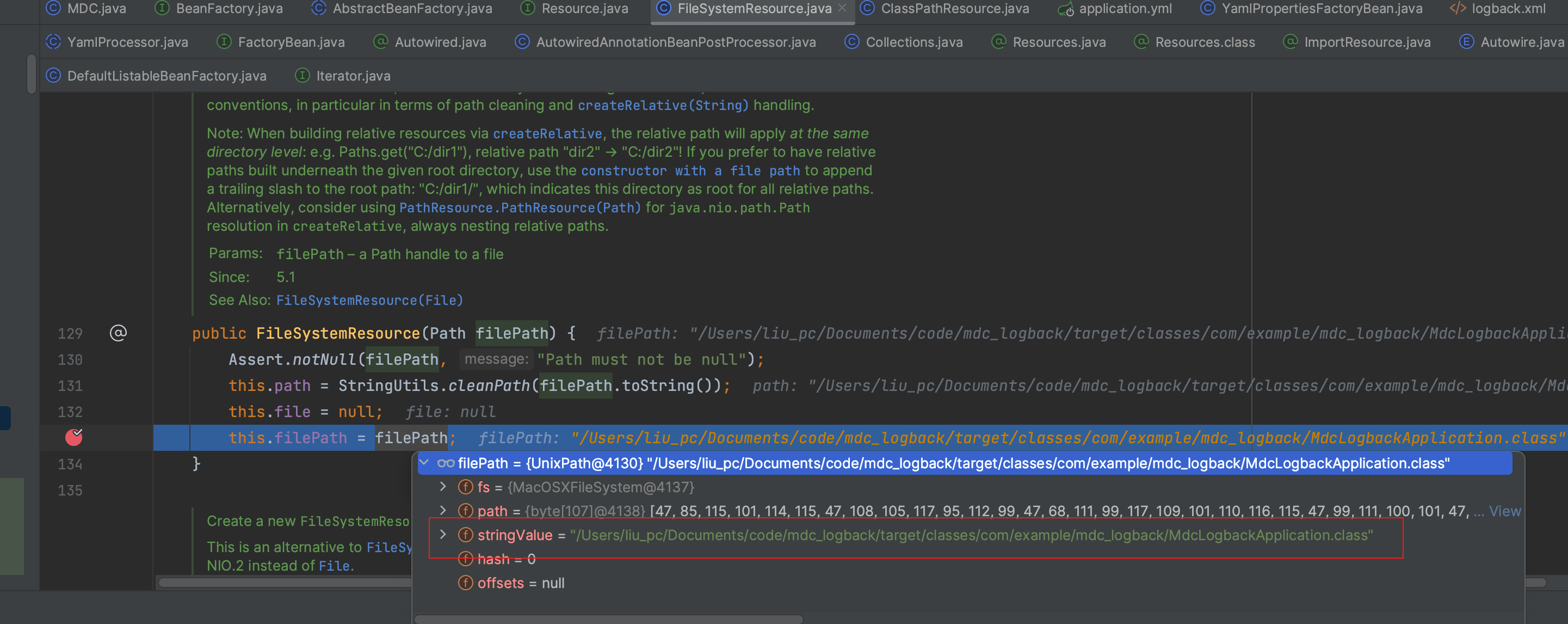Click the field icon beside fs
Image resolution: width=1568 pixels, height=624 pixels.
tap(466, 487)
